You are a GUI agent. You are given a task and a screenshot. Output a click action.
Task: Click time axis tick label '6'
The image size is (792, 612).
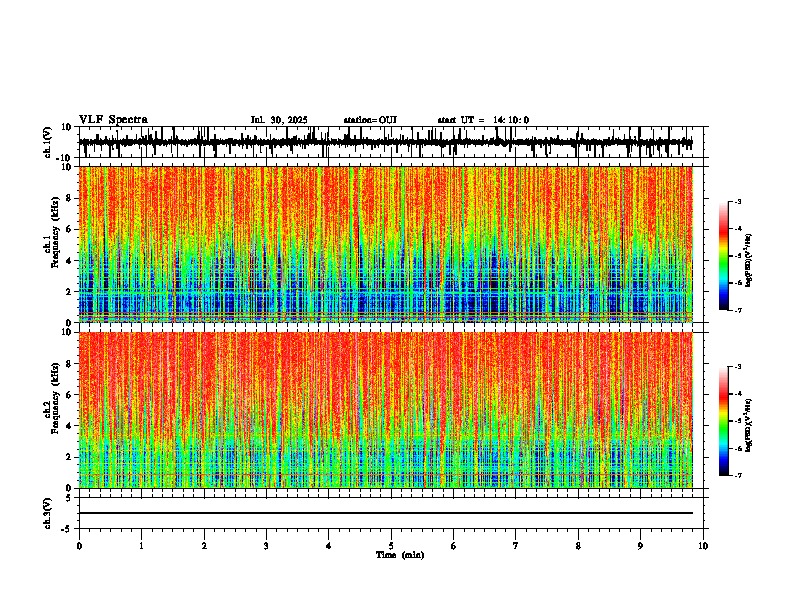coord(454,546)
